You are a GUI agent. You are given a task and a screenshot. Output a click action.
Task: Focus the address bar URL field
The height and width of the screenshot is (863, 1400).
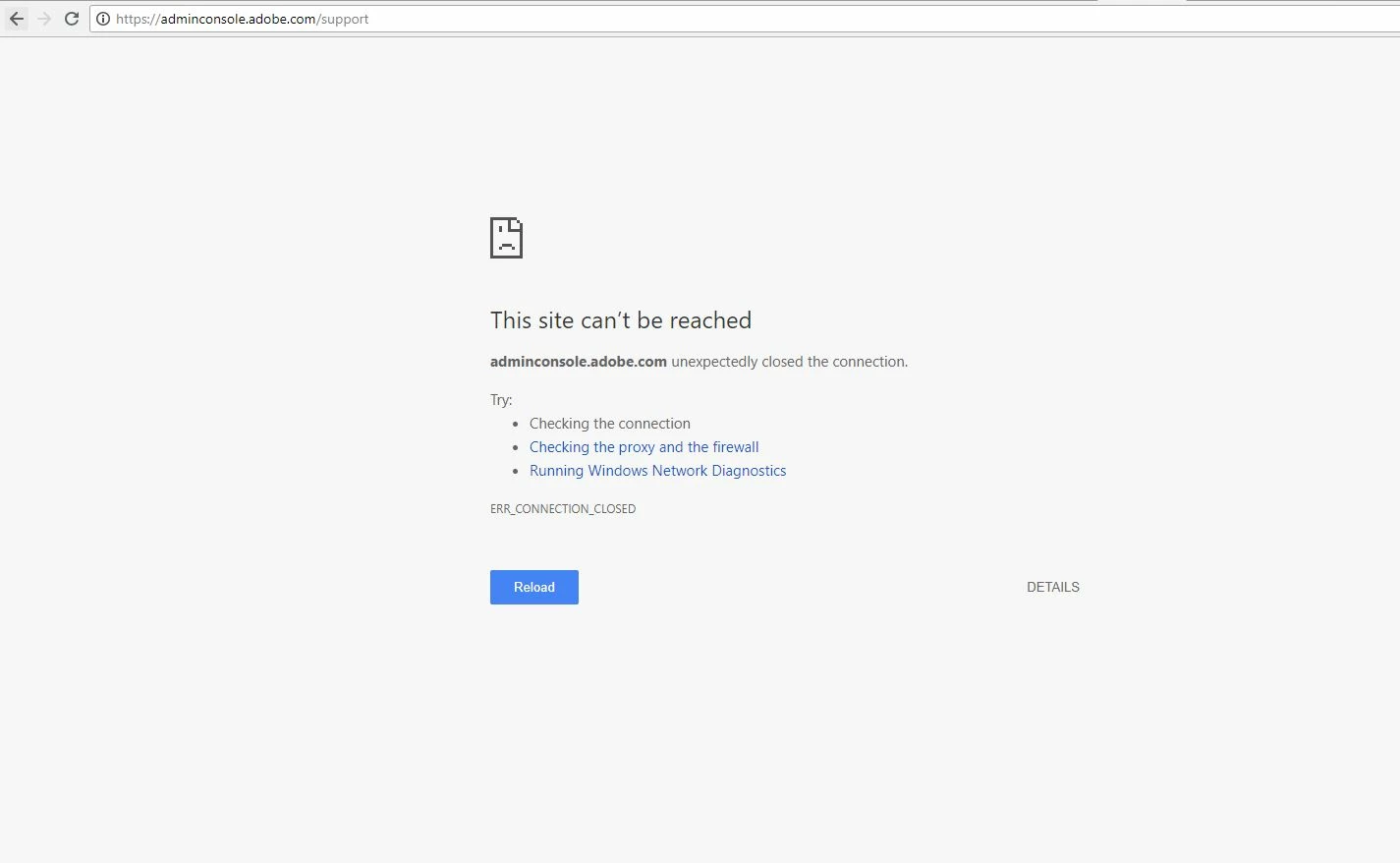click(747, 19)
